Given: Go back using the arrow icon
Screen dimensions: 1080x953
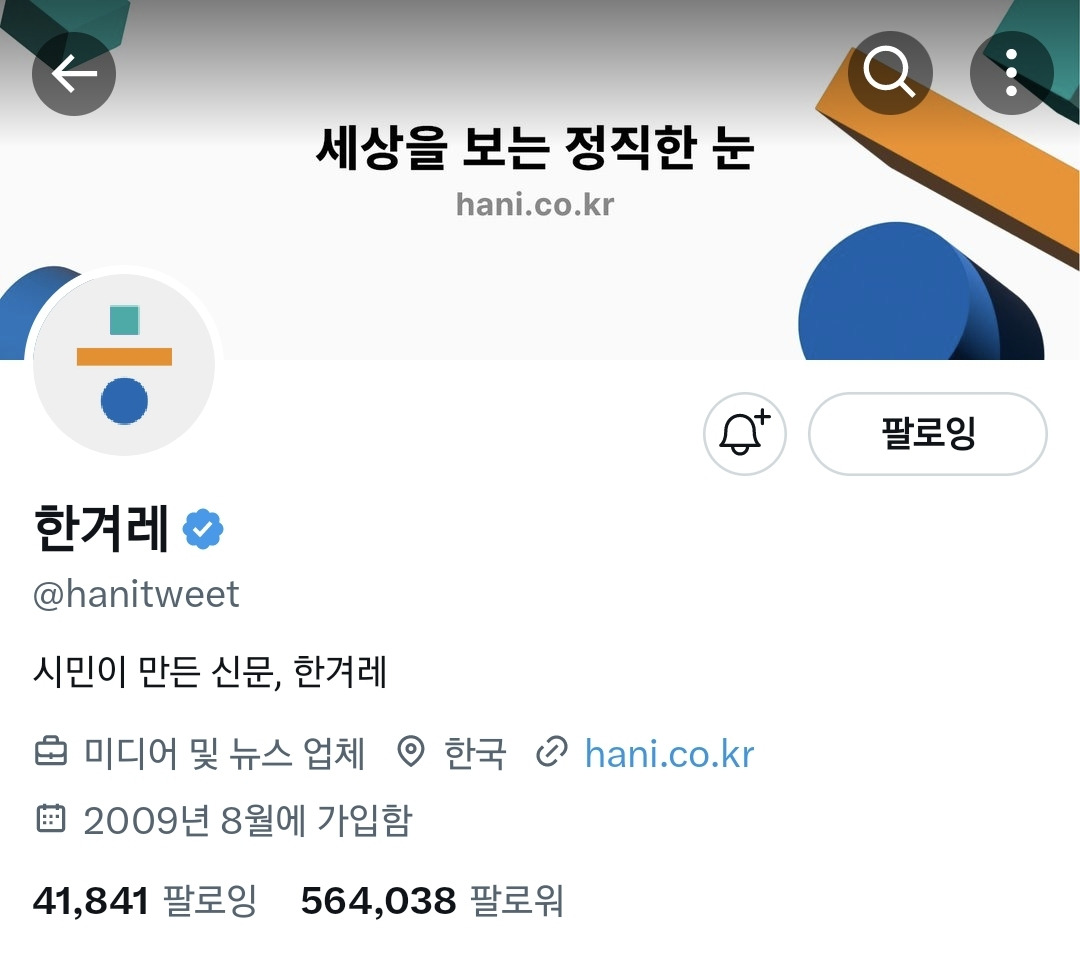Looking at the screenshot, I should pyautogui.click(x=74, y=74).
